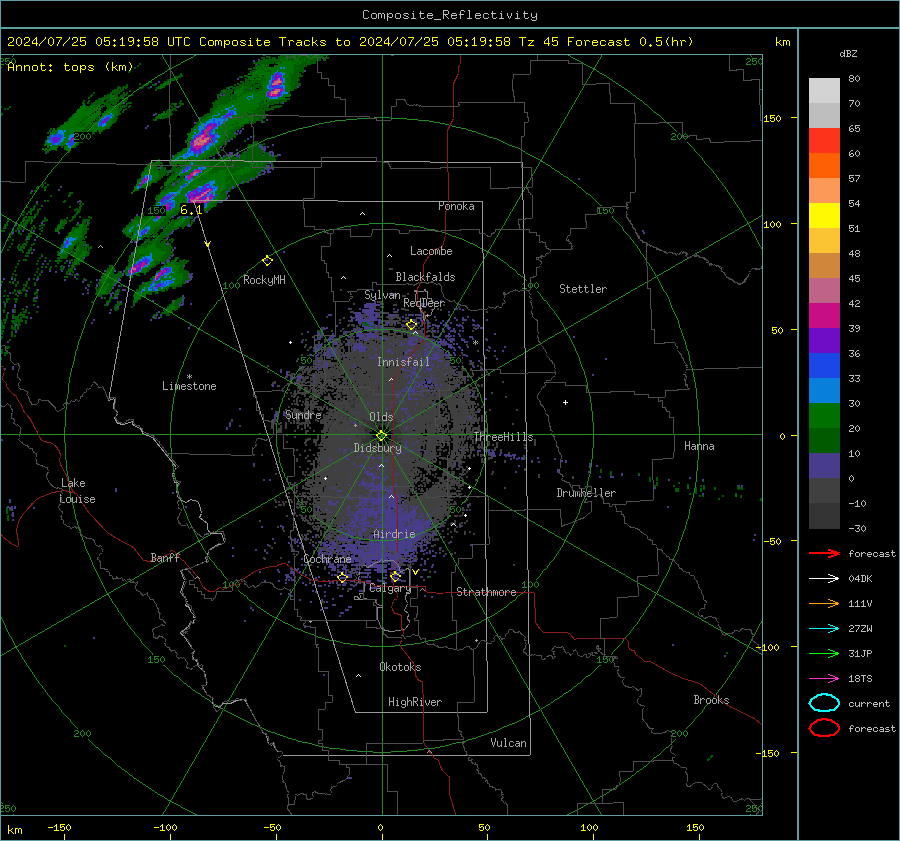The width and height of the screenshot is (900, 841).
Task: Click the white plus marker west of Hanna
Action: (x=565, y=402)
